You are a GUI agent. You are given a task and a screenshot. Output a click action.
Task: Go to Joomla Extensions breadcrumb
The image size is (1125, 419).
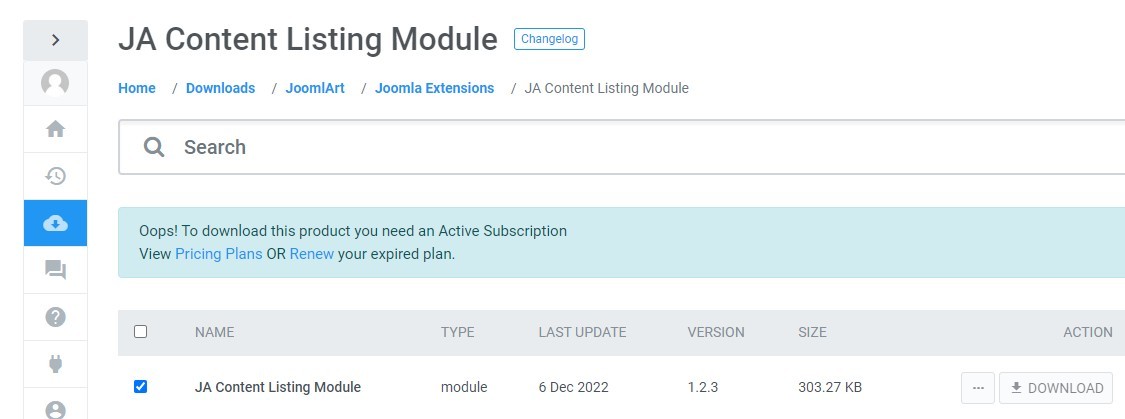click(434, 88)
